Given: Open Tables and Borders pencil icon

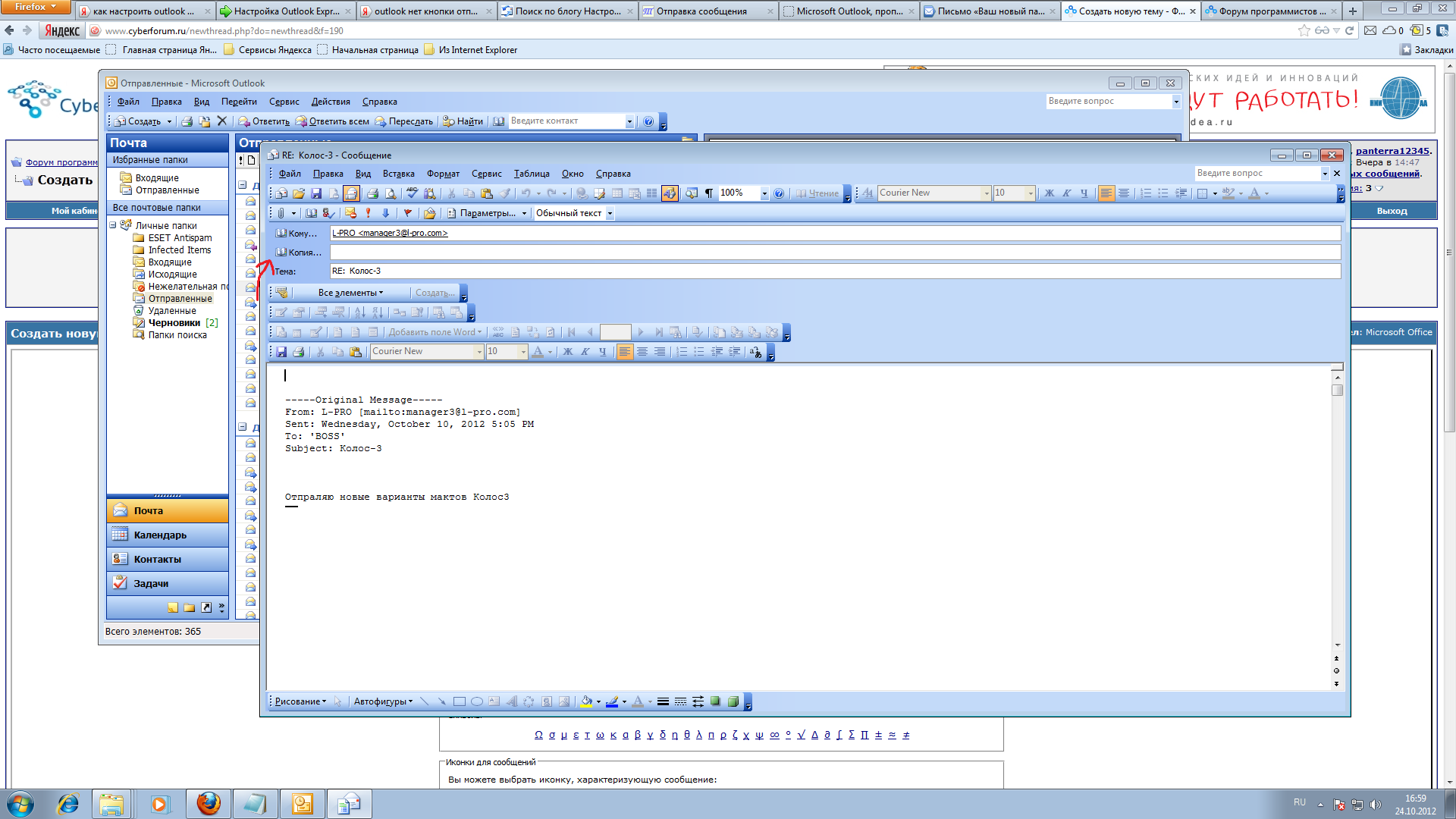Looking at the screenshot, I should coord(599,193).
